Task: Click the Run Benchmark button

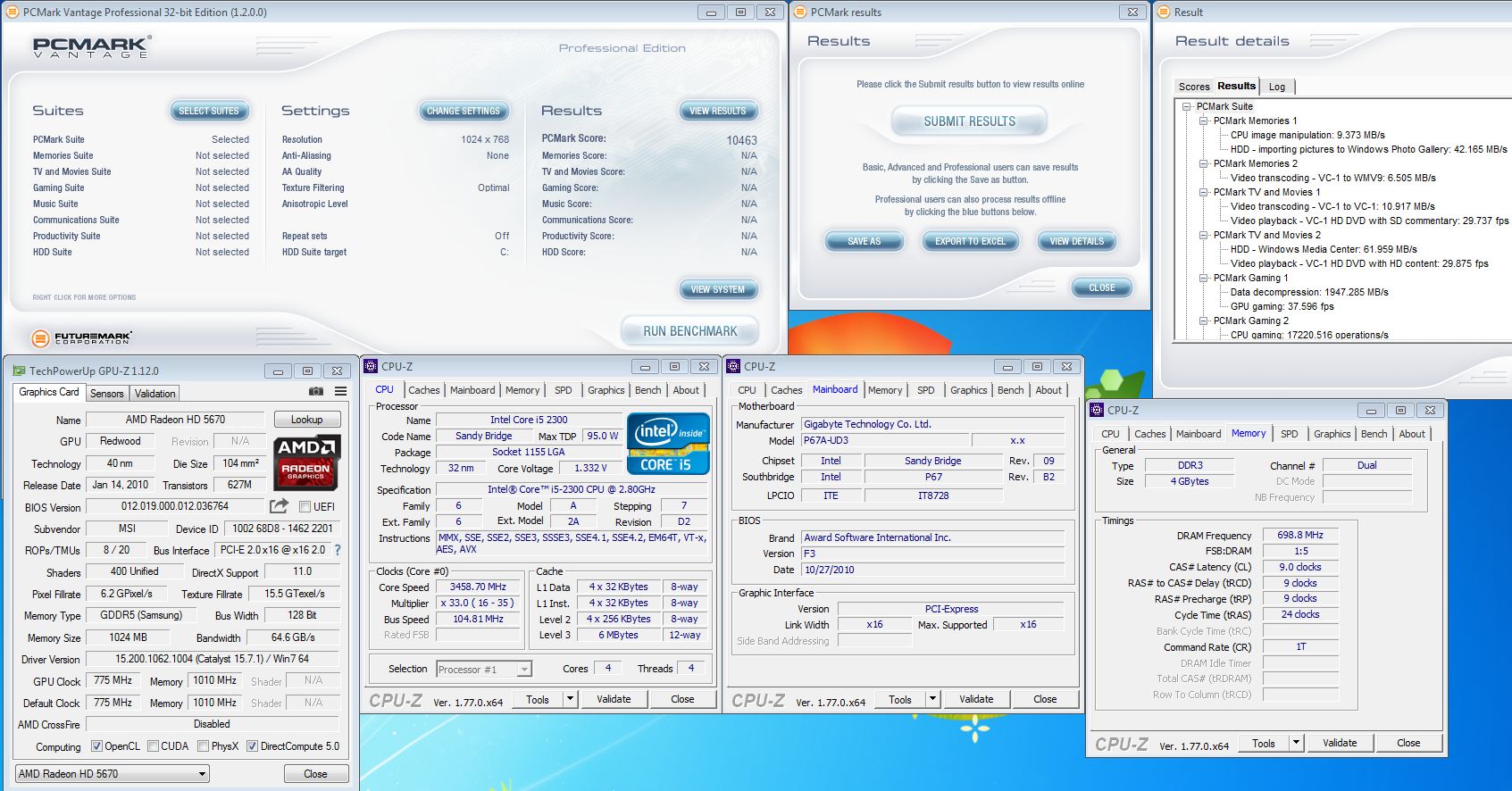Action: click(690, 331)
